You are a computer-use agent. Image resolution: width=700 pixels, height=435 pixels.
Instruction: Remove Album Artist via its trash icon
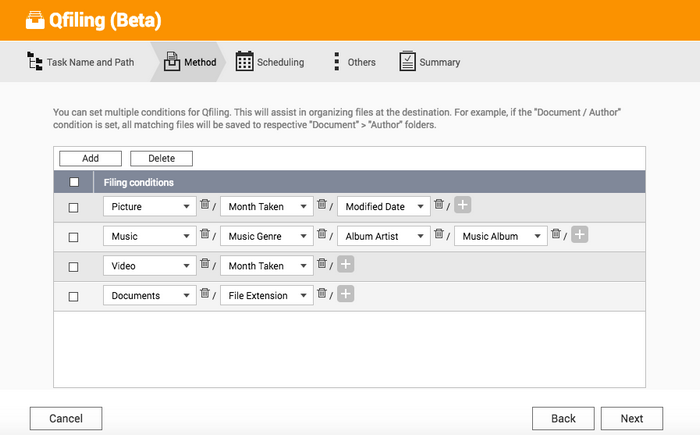[x=439, y=234]
